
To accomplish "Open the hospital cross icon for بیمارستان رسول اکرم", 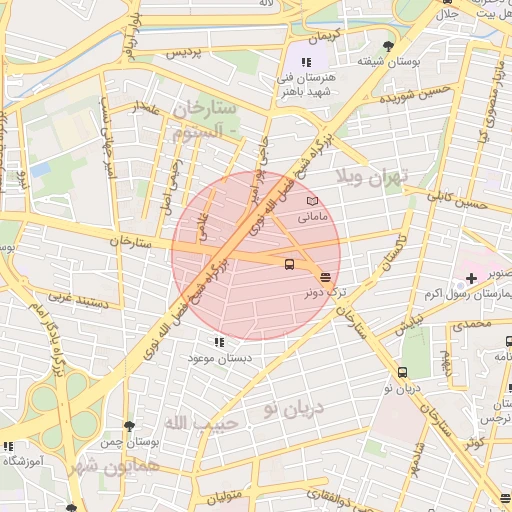I will (x=471, y=278).
